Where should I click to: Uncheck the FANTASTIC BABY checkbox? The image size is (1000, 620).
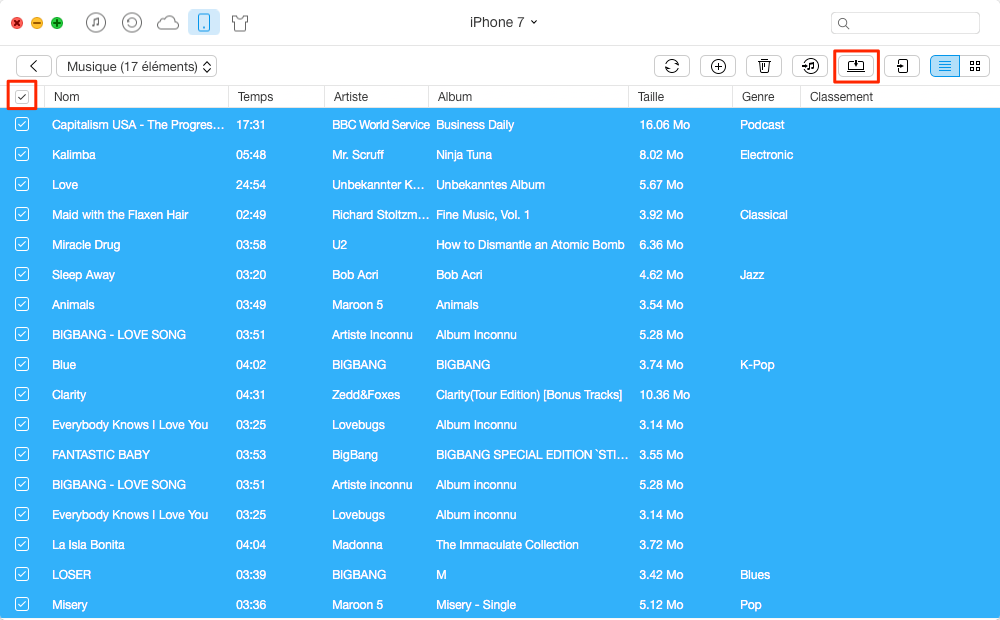tap(22, 454)
